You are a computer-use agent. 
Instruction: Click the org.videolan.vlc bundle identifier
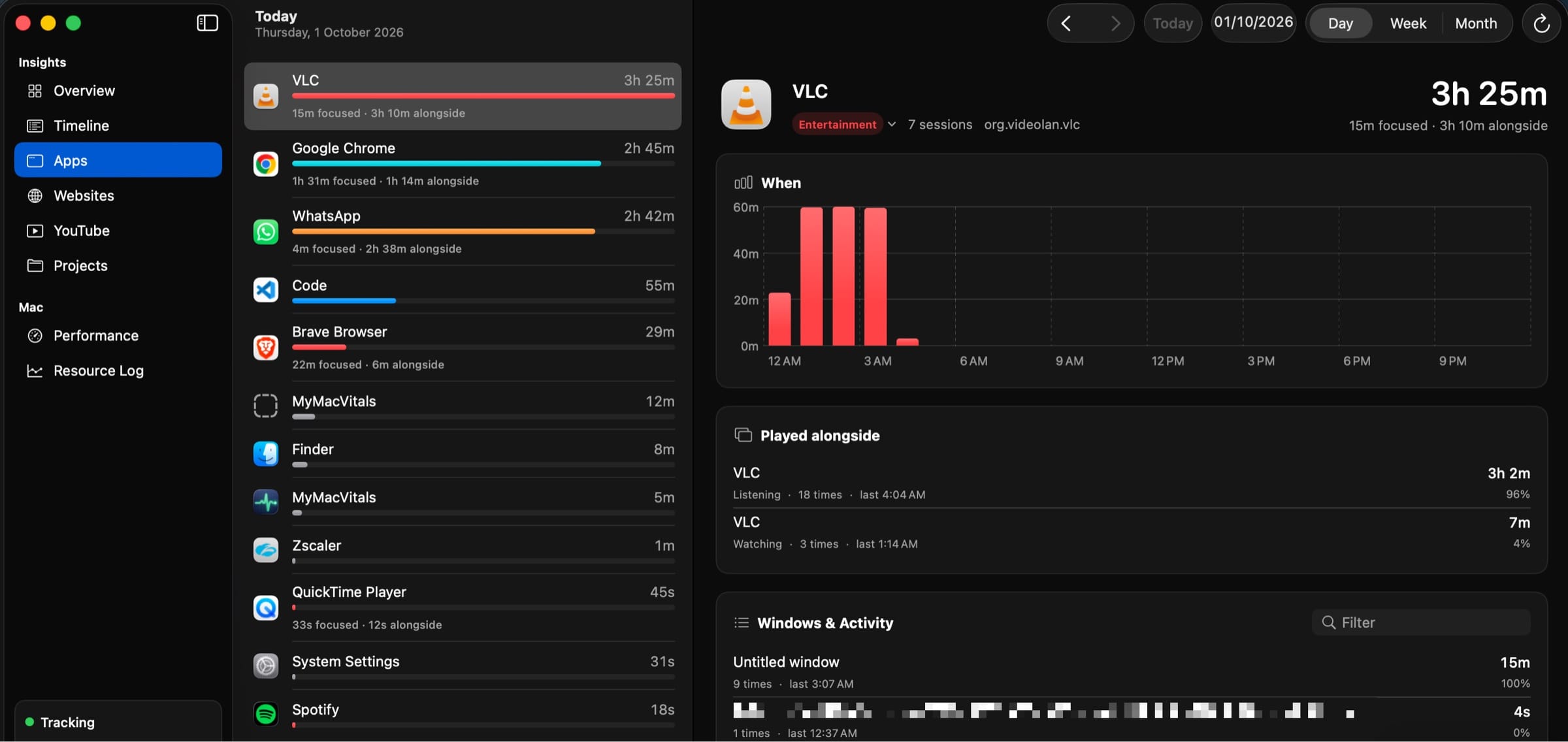[x=1032, y=124]
